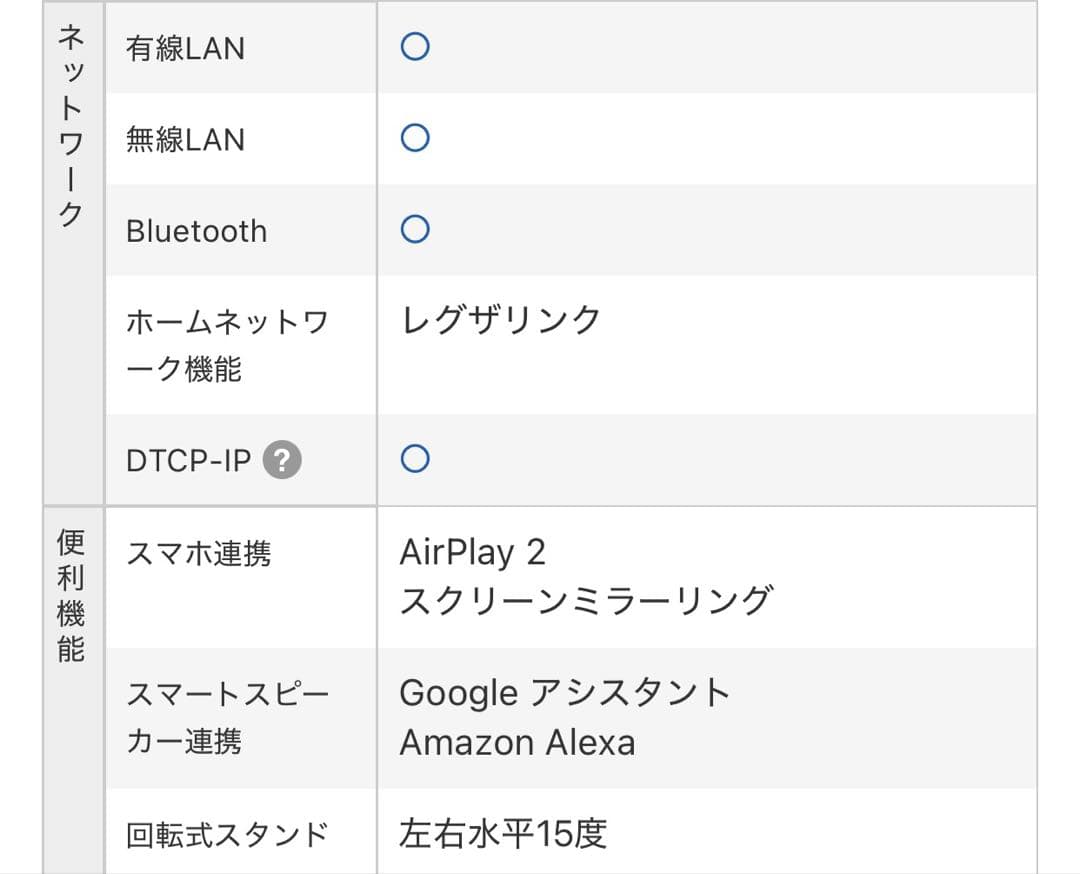Click the circle mark in Bluetooth row
Image resolution: width=1080 pixels, height=874 pixels.
tap(415, 230)
